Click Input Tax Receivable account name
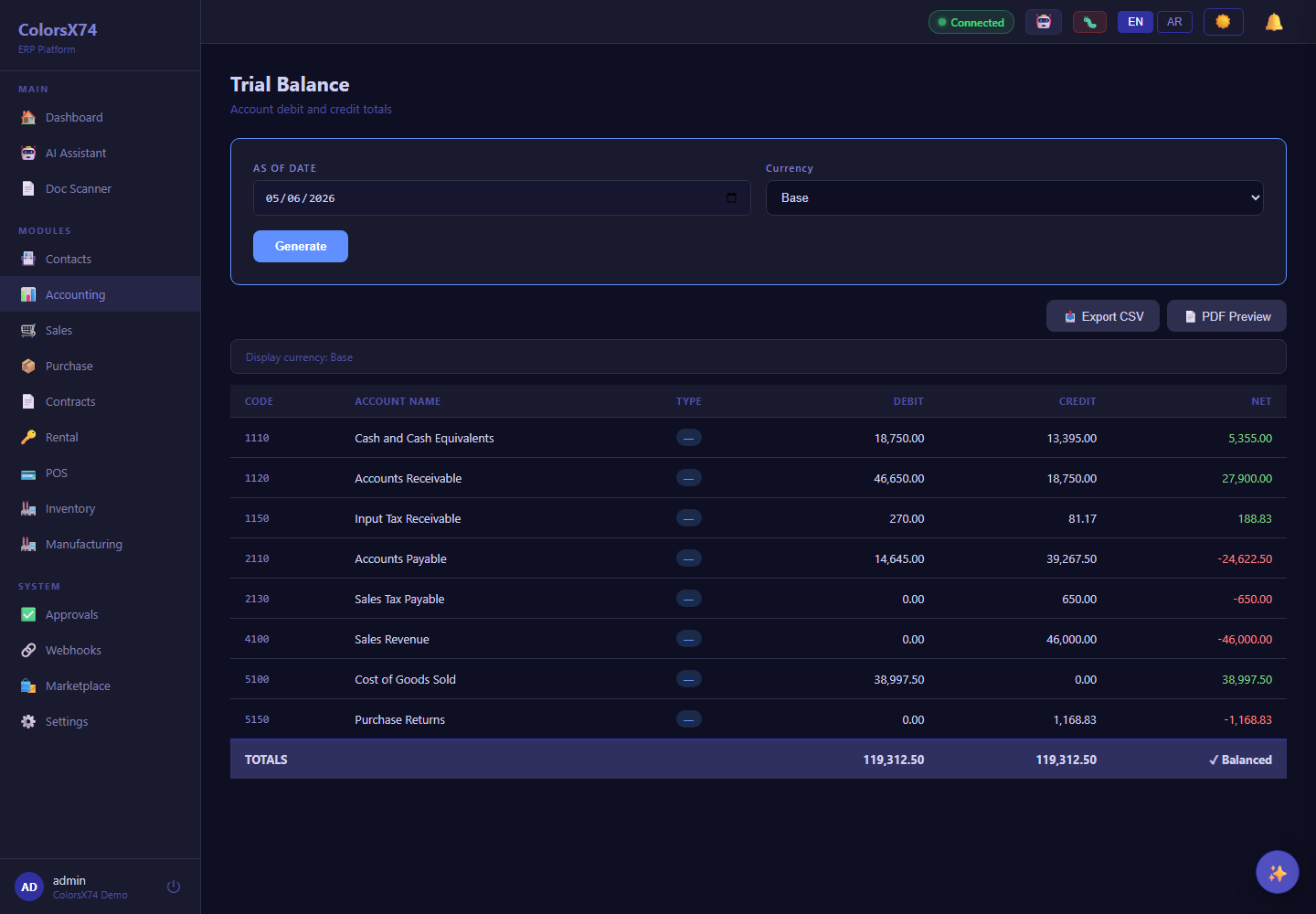The width and height of the screenshot is (1316, 914). tap(408, 518)
